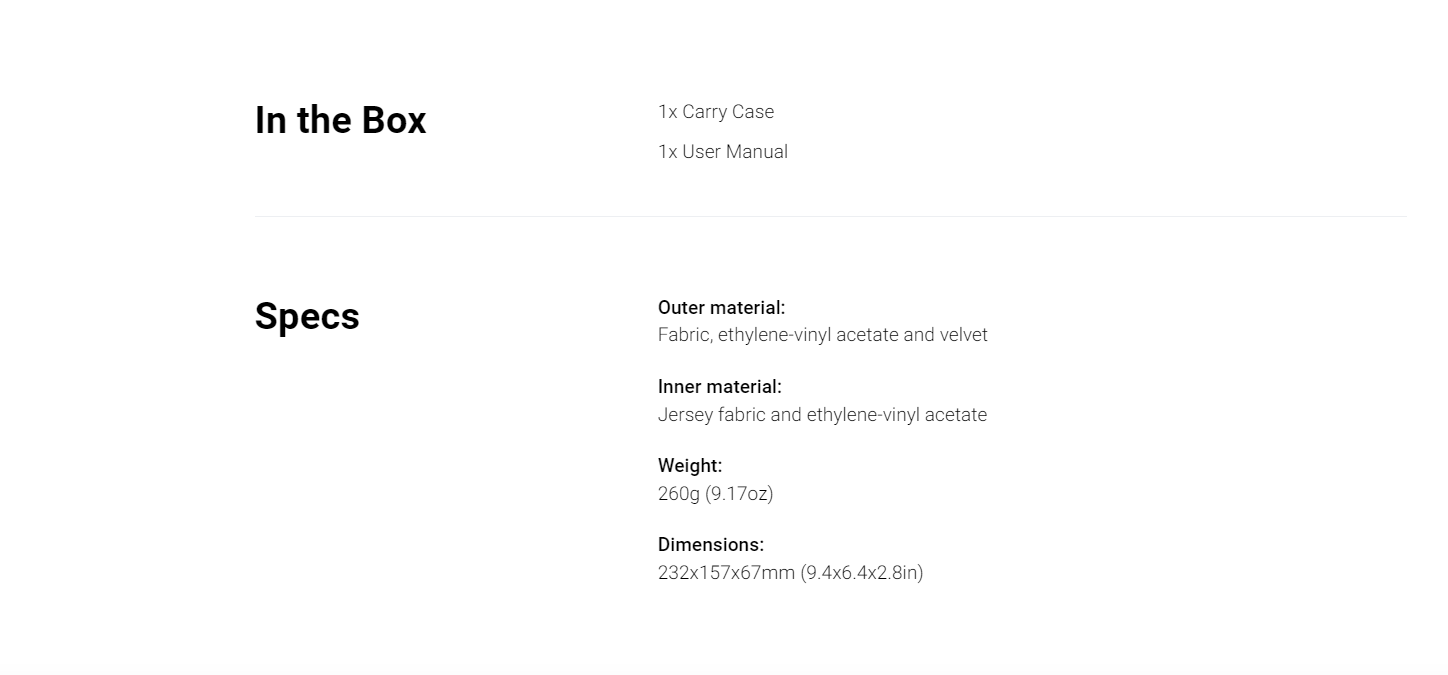This screenshot has width=1448, height=675.
Task: Click the word "velvet" in outer material
Action: [963, 335]
